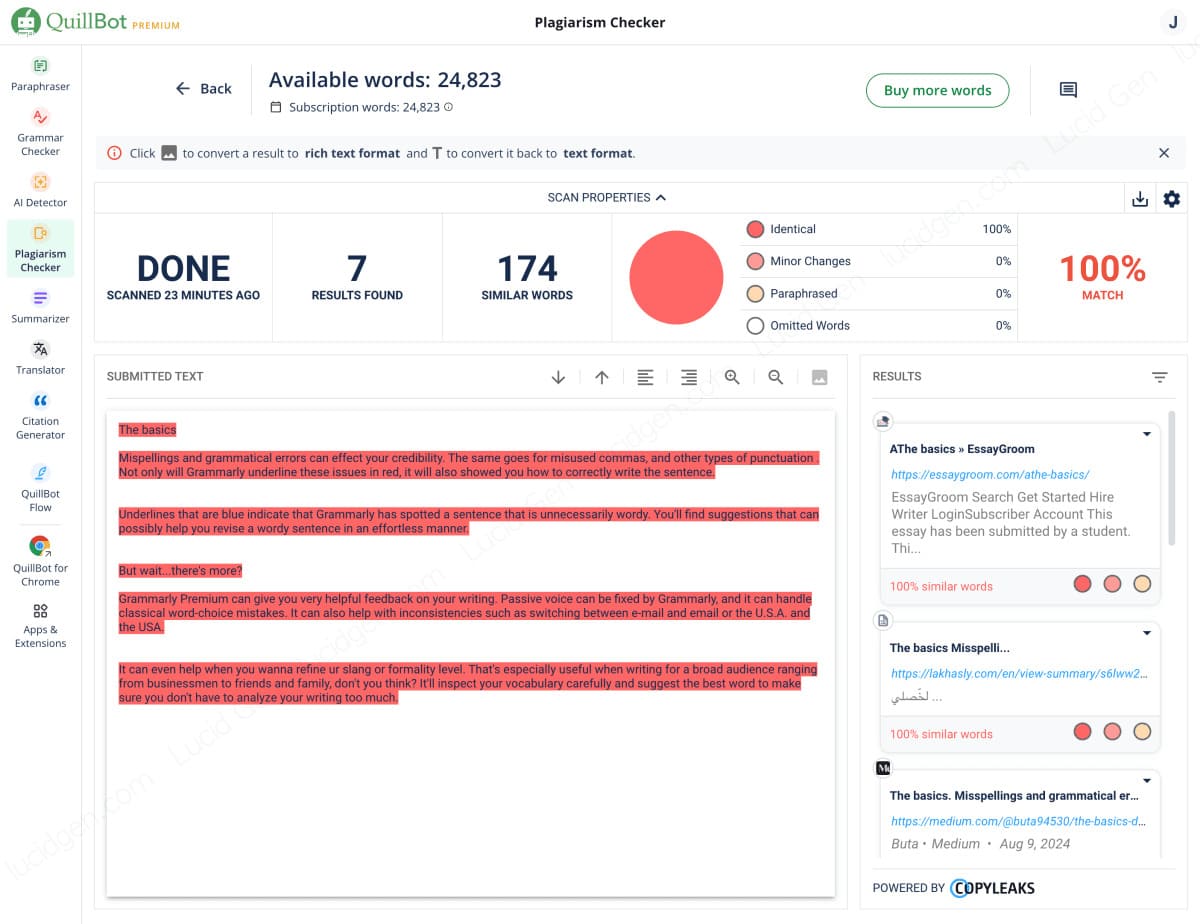Align submitted text to the left
Screen dimensions: 1200x924
(645, 377)
